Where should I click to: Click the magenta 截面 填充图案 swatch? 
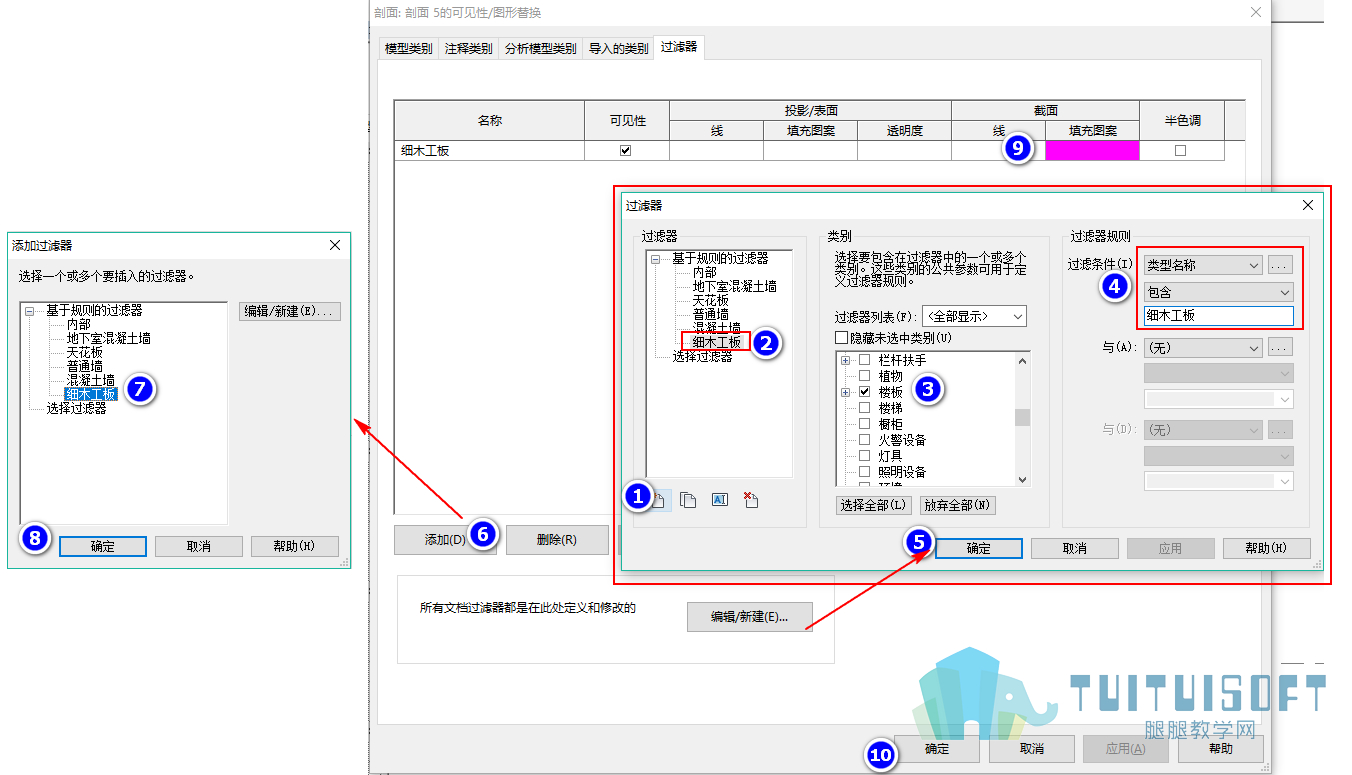click(1092, 150)
